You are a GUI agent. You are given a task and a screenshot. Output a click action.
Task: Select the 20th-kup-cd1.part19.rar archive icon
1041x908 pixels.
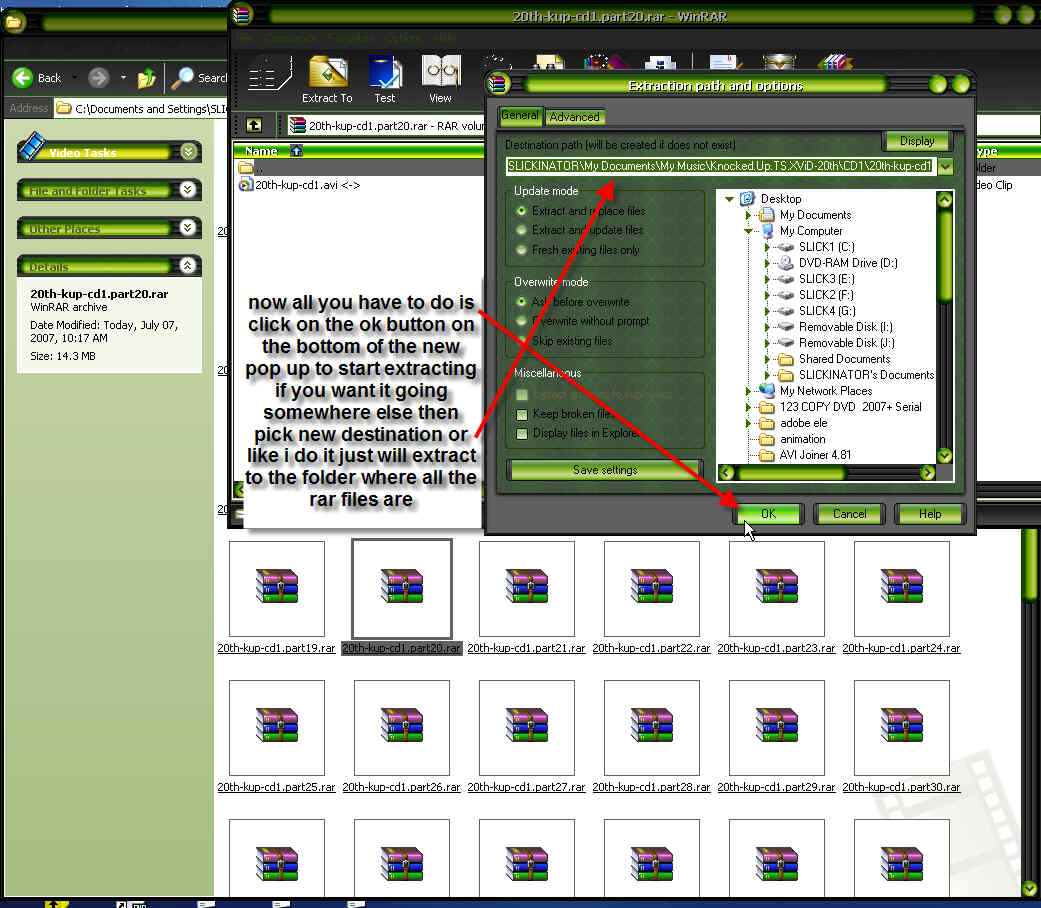click(x=277, y=587)
